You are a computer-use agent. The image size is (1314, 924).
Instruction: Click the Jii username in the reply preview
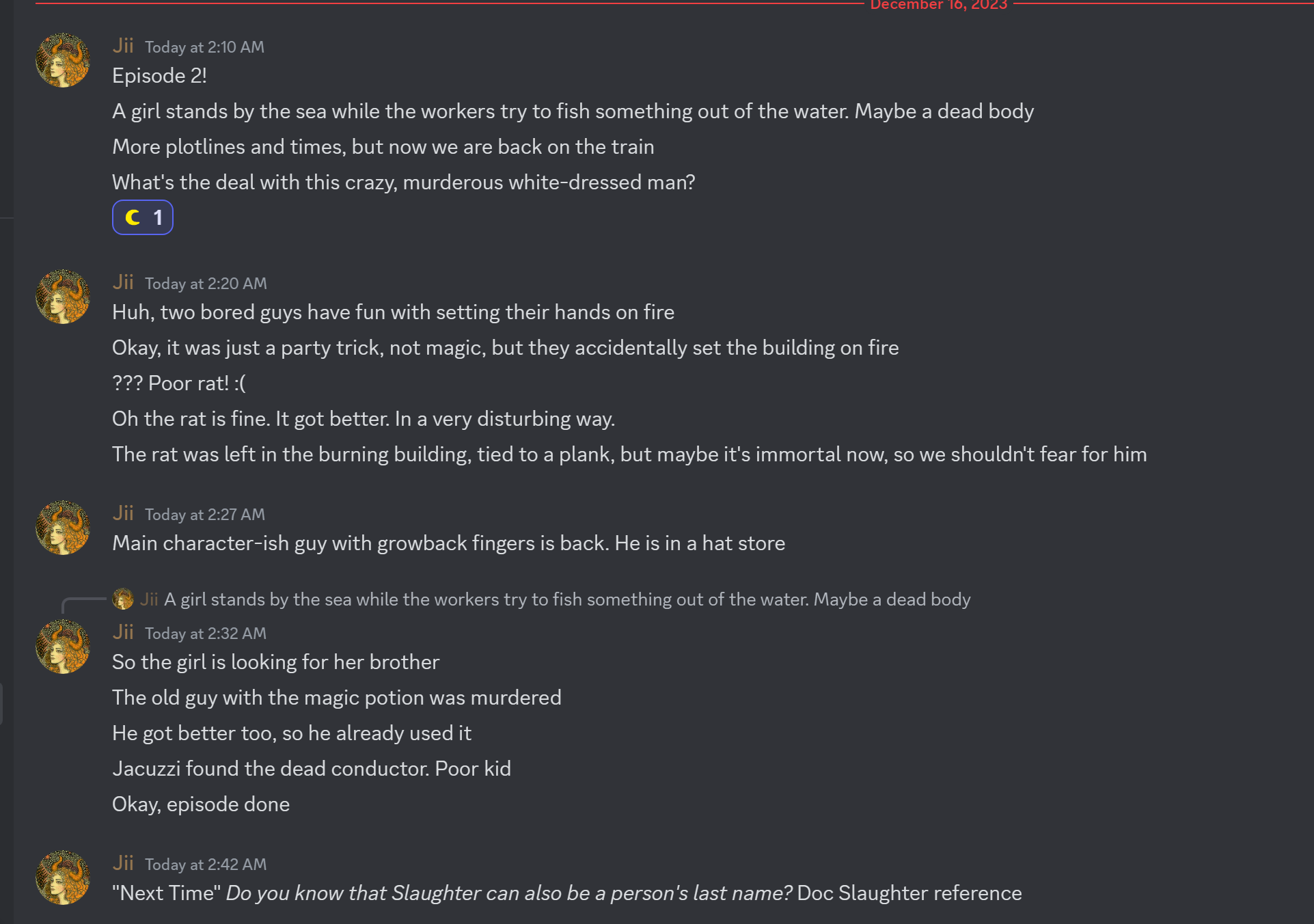coord(149,599)
